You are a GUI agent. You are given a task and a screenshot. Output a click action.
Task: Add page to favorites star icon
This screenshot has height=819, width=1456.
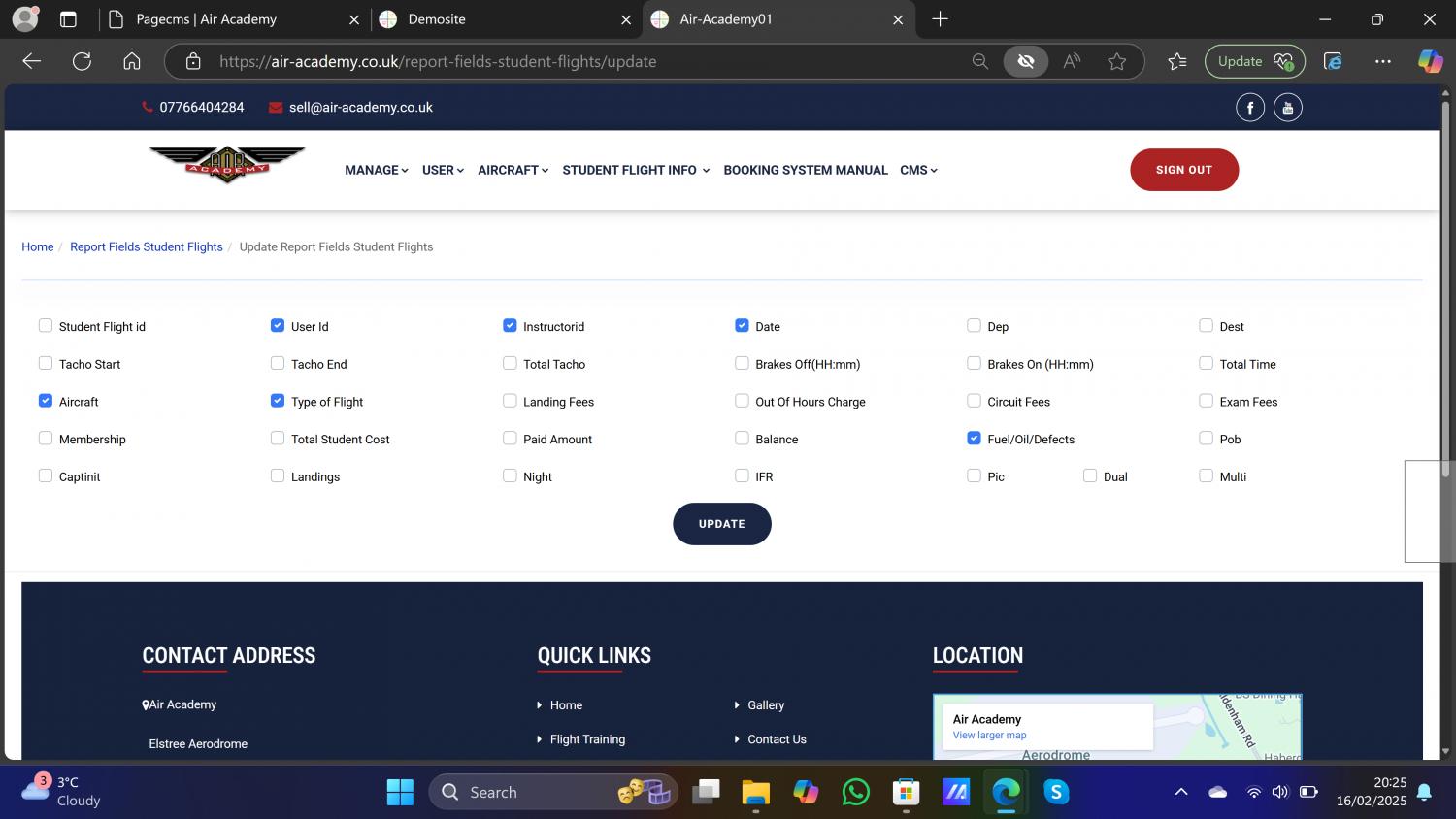click(x=1116, y=61)
